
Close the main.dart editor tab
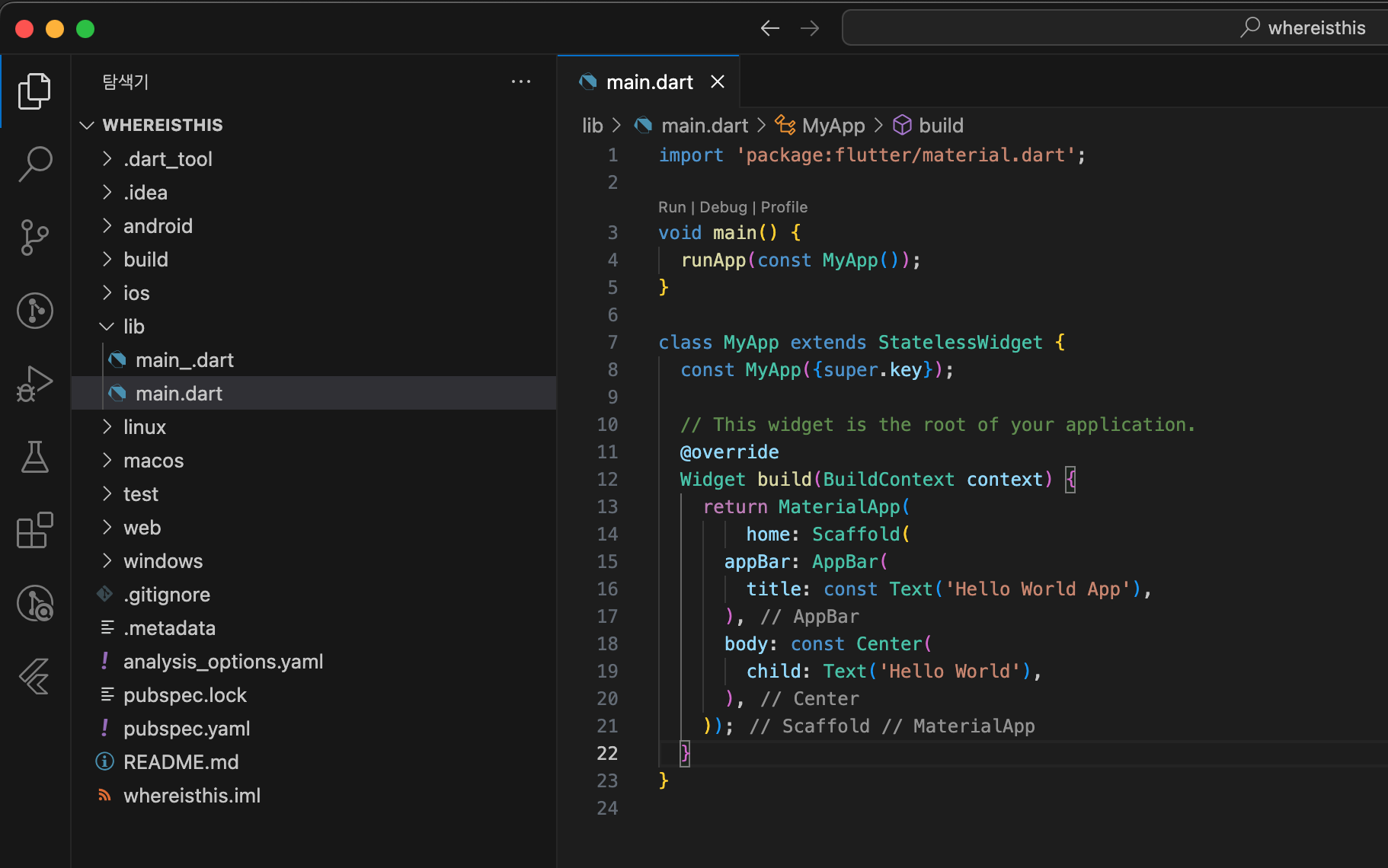click(x=718, y=81)
